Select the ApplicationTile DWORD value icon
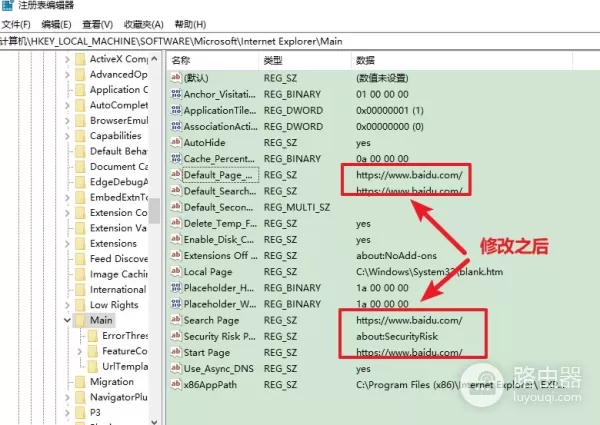Screen dimensions: 600x425 coord(176,111)
